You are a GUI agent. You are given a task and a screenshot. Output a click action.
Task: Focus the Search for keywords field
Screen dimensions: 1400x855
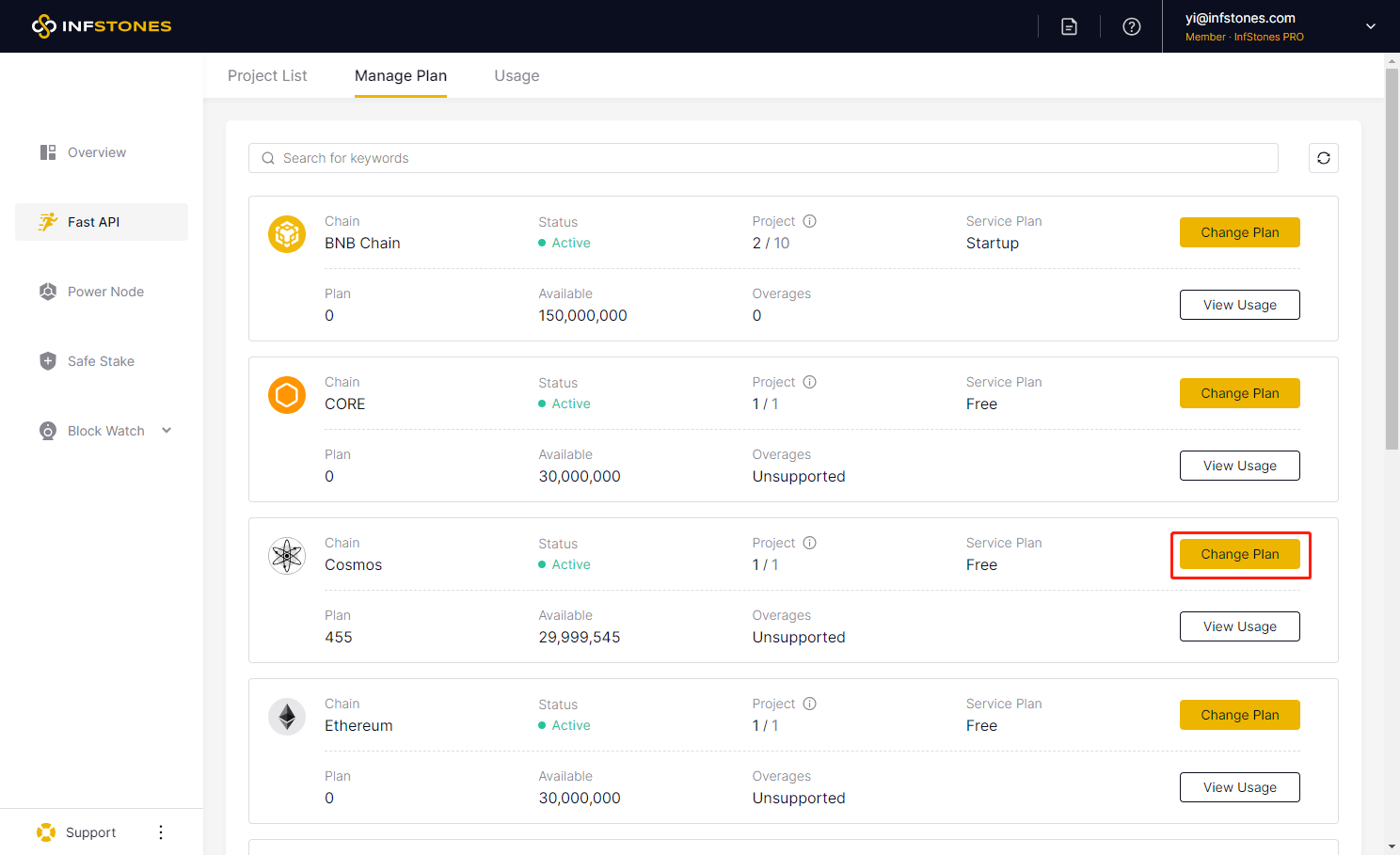point(763,158)
